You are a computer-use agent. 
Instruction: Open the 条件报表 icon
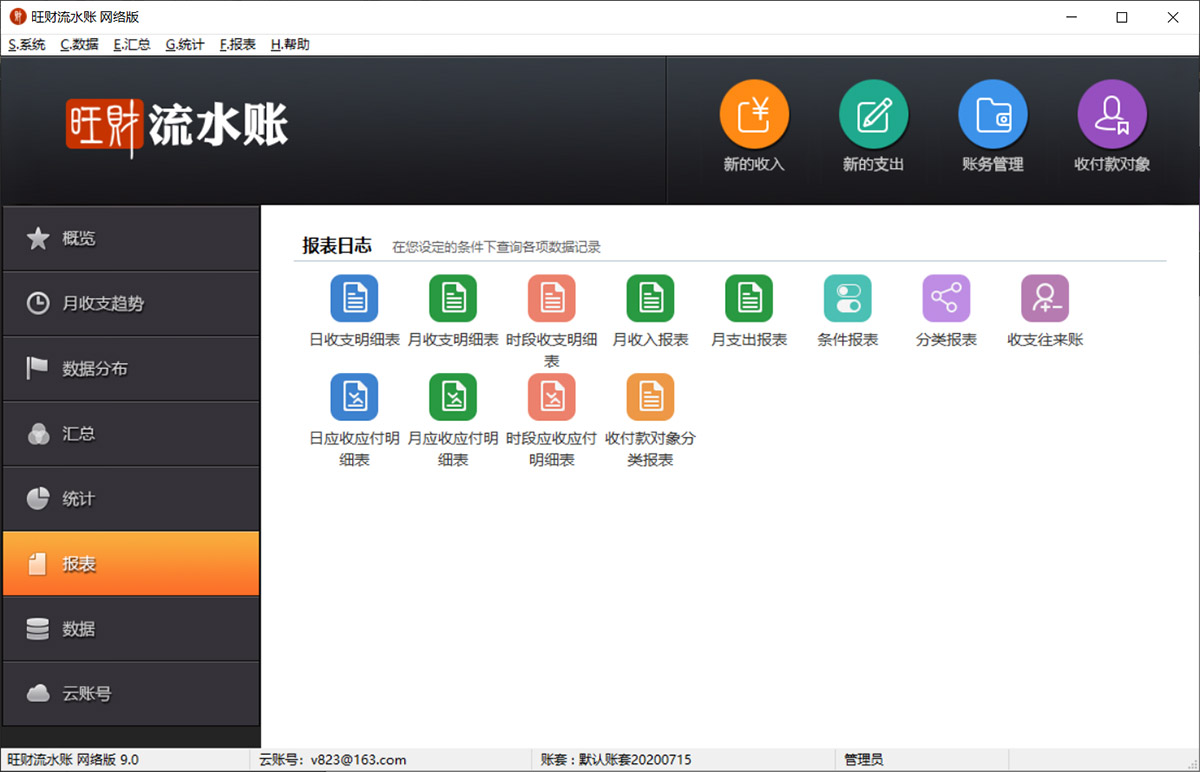[x=847, y=298]
